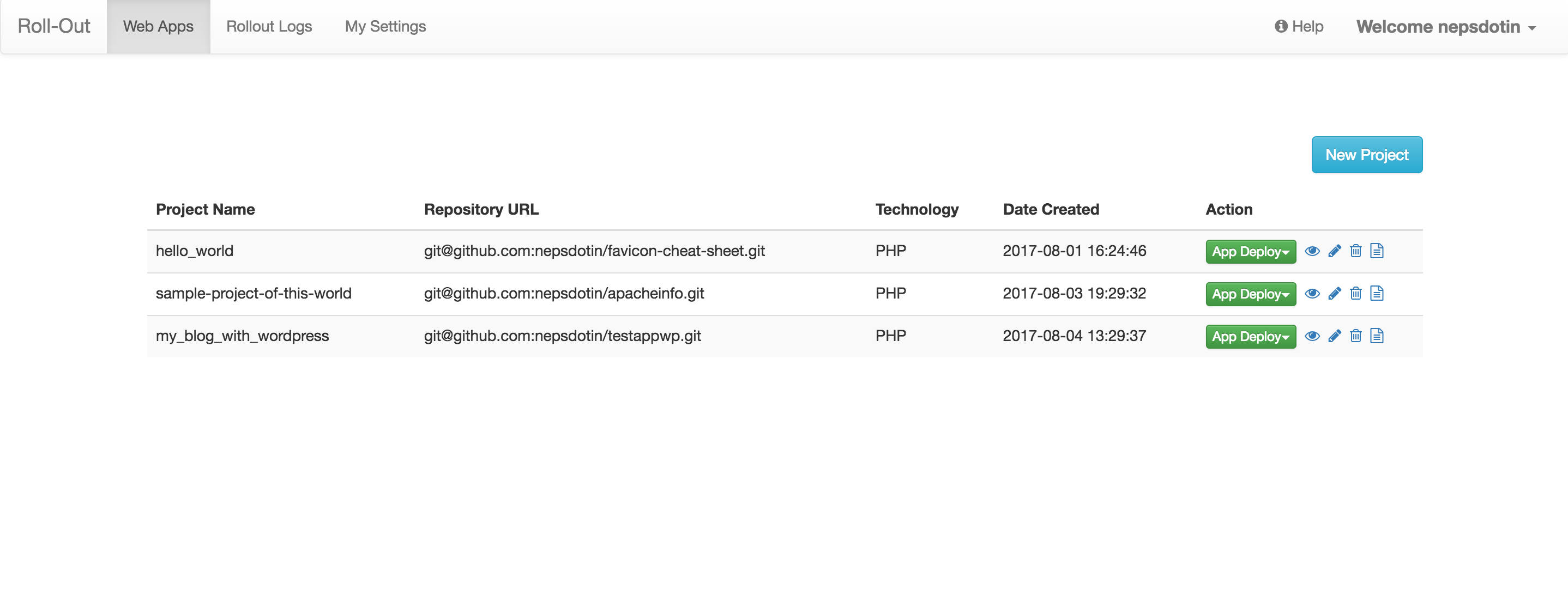Click pencil icon for sample-project-of-this-world
Viewport: 1568px width, 596px height.
[1334, 294]
